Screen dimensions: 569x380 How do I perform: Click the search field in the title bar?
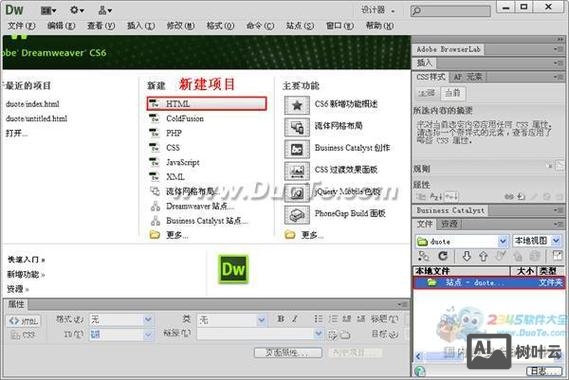450,11
